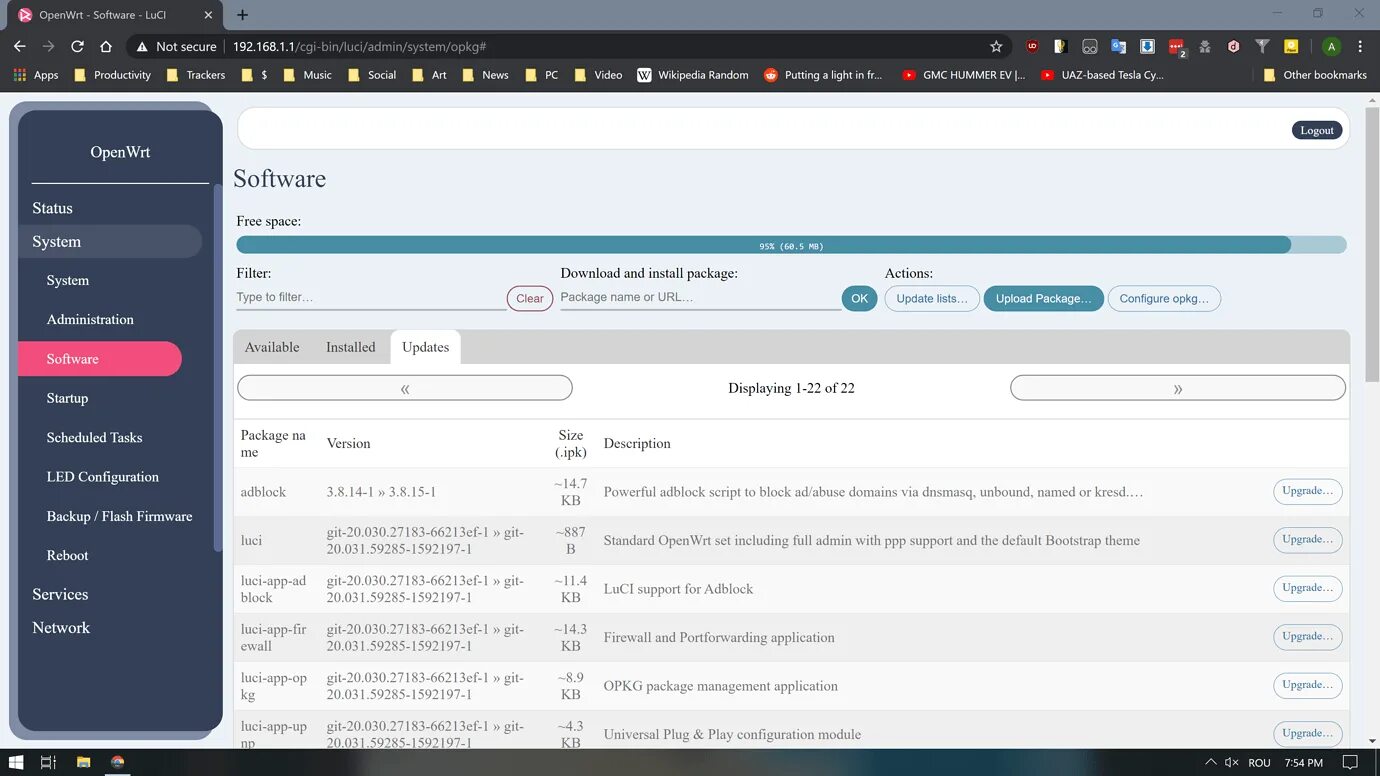Switch to the Installed tab
1380x776 pixels.
[351, 347]
